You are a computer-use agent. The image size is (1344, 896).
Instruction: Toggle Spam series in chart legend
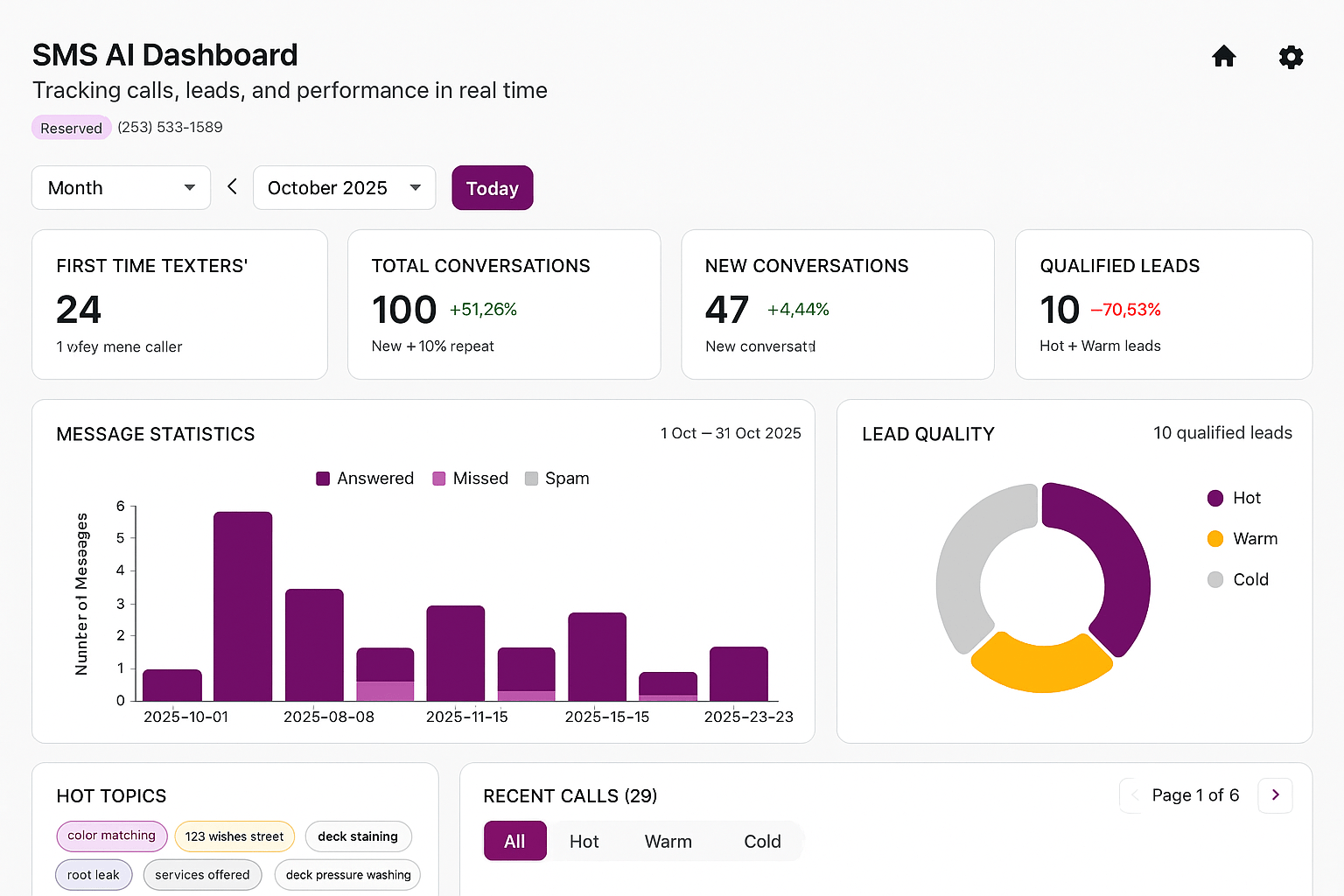tap(557, 479)
